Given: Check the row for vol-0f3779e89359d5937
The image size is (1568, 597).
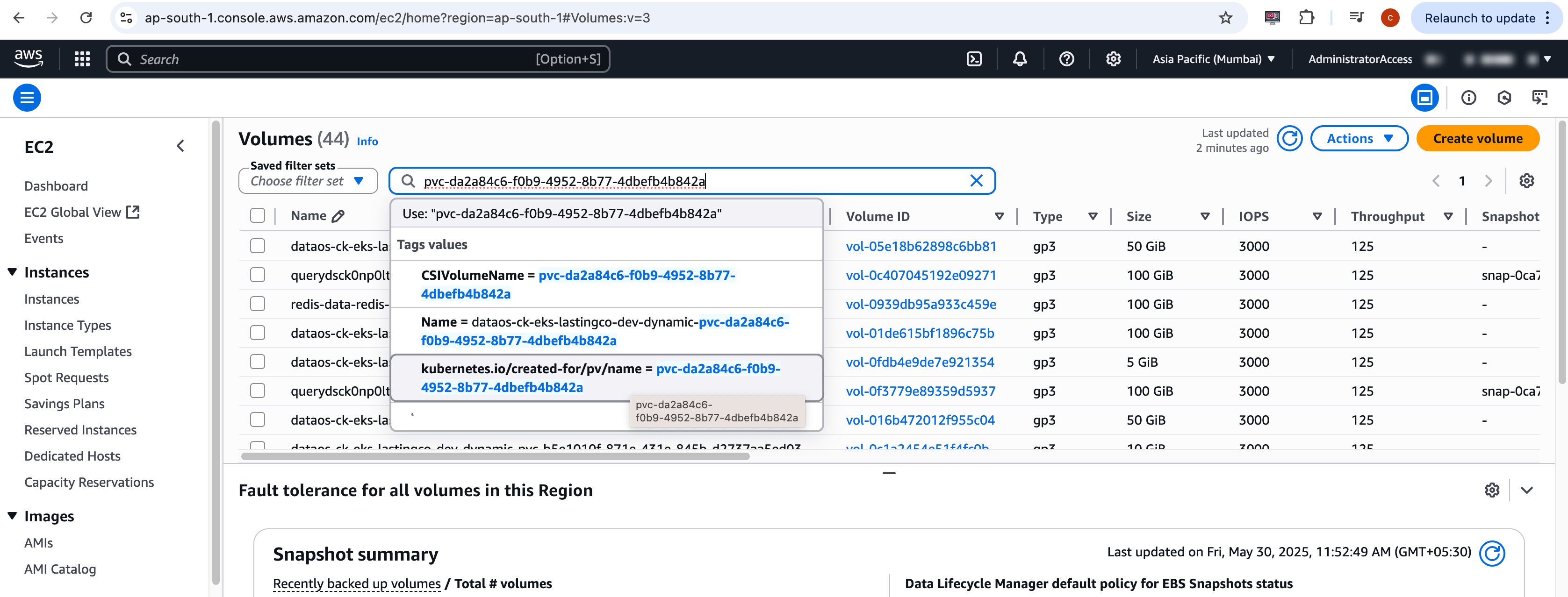Looking at the screenshot, I should 258,391.
